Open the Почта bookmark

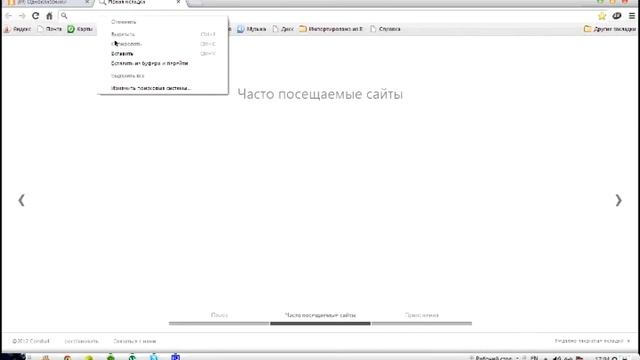coord(49,29)
